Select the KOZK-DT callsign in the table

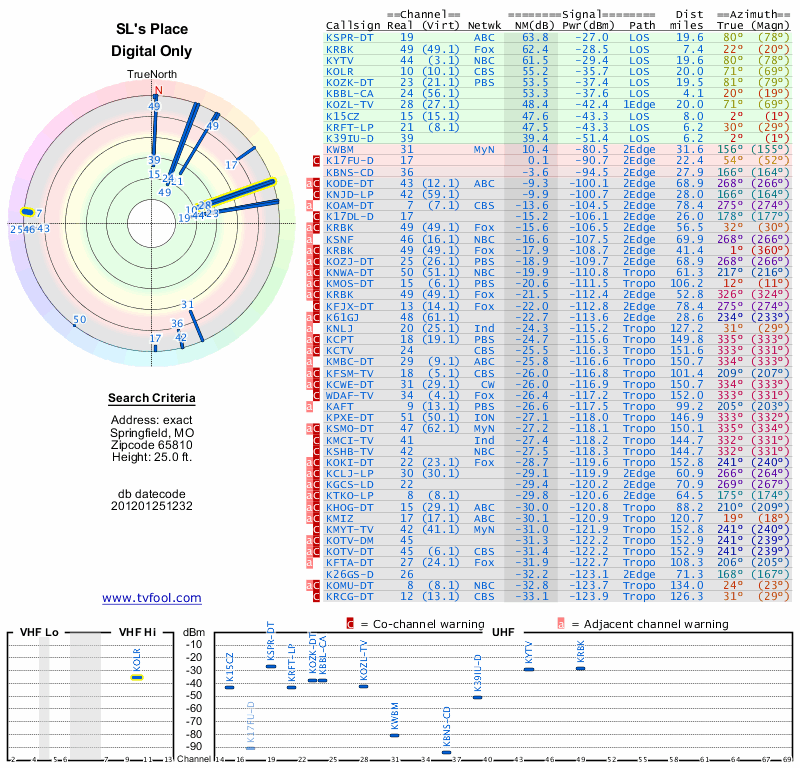[x=350, y=83]
